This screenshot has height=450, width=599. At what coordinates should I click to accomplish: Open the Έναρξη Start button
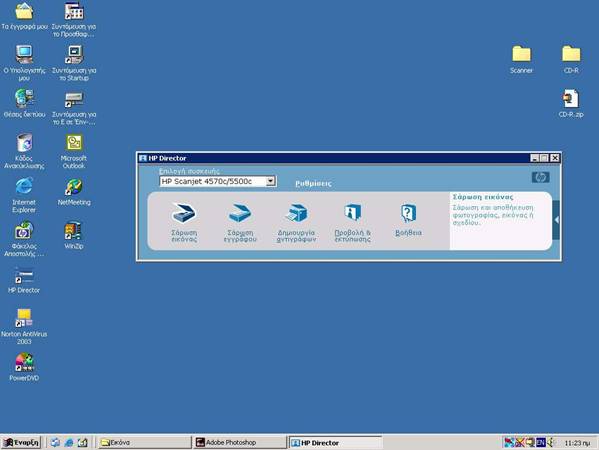click(21, 442)
